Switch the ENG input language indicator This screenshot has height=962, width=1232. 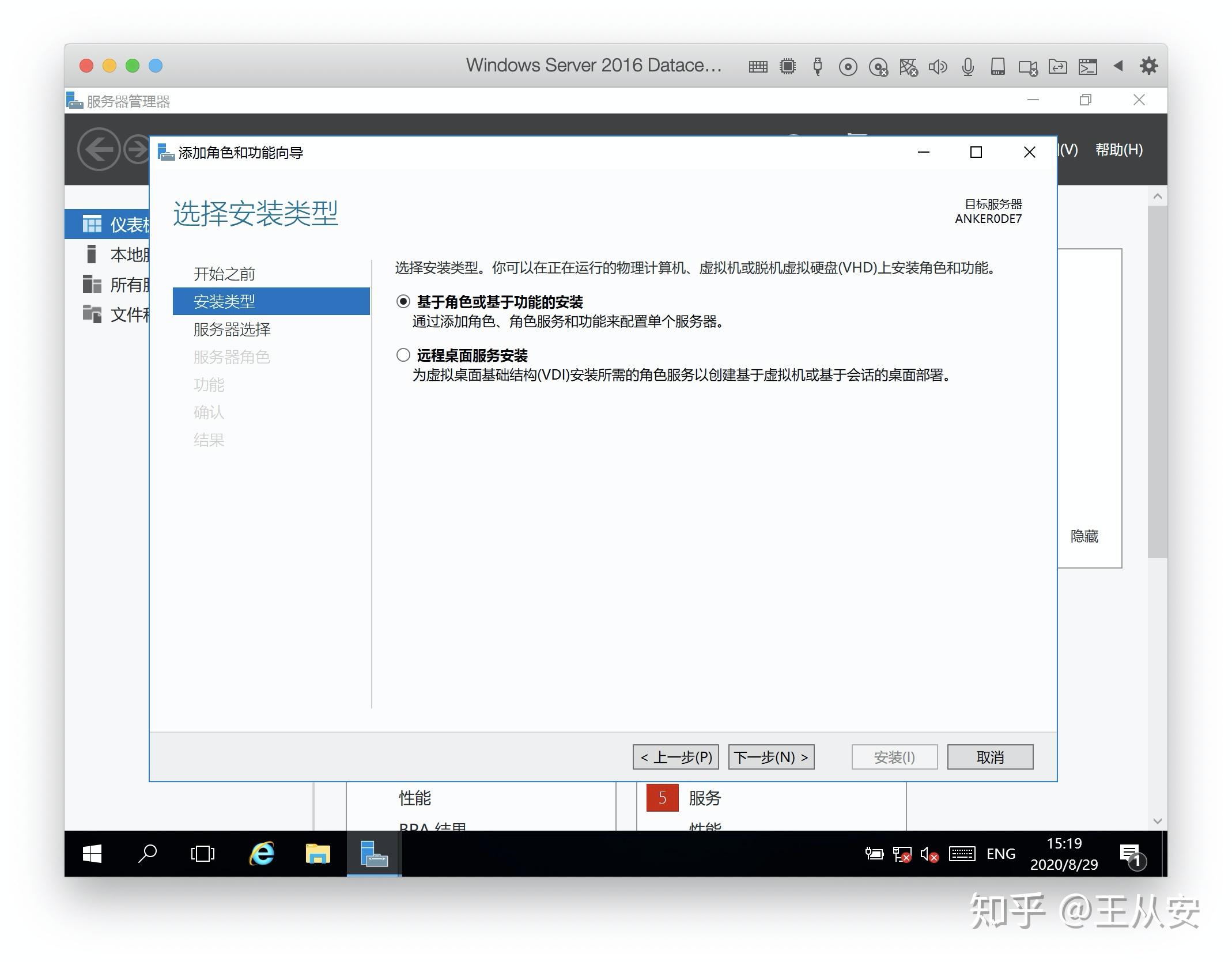[x=1001, y=854]
